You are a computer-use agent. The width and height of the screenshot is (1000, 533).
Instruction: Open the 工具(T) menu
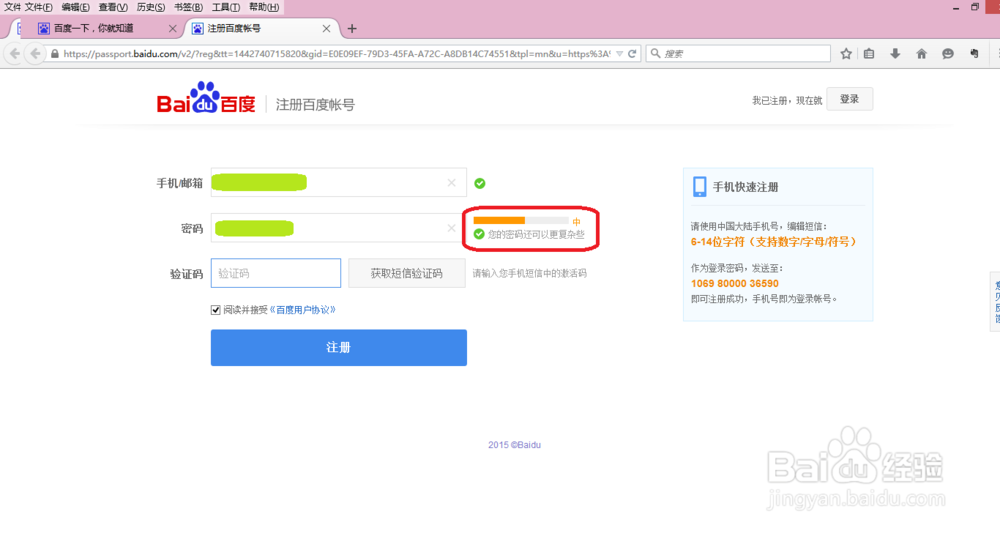tap(226, 7)
